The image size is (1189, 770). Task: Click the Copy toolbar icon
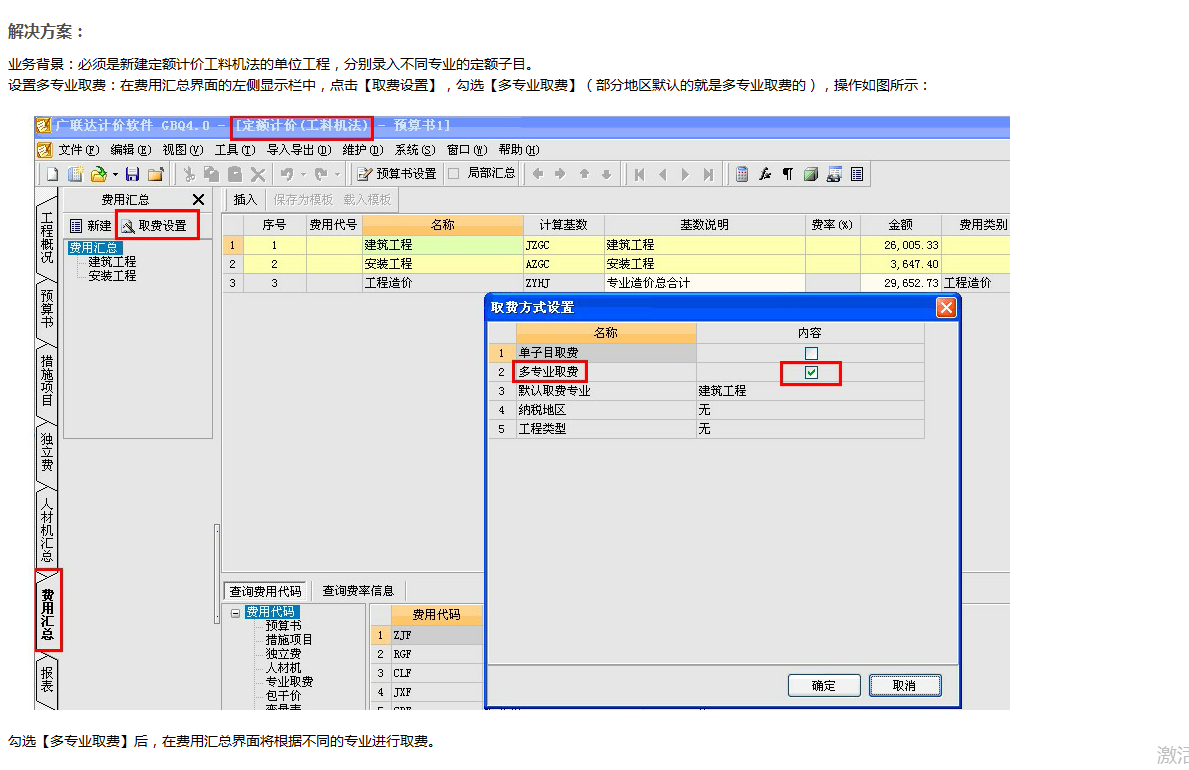pyautogui.click(x=212, y=174)
